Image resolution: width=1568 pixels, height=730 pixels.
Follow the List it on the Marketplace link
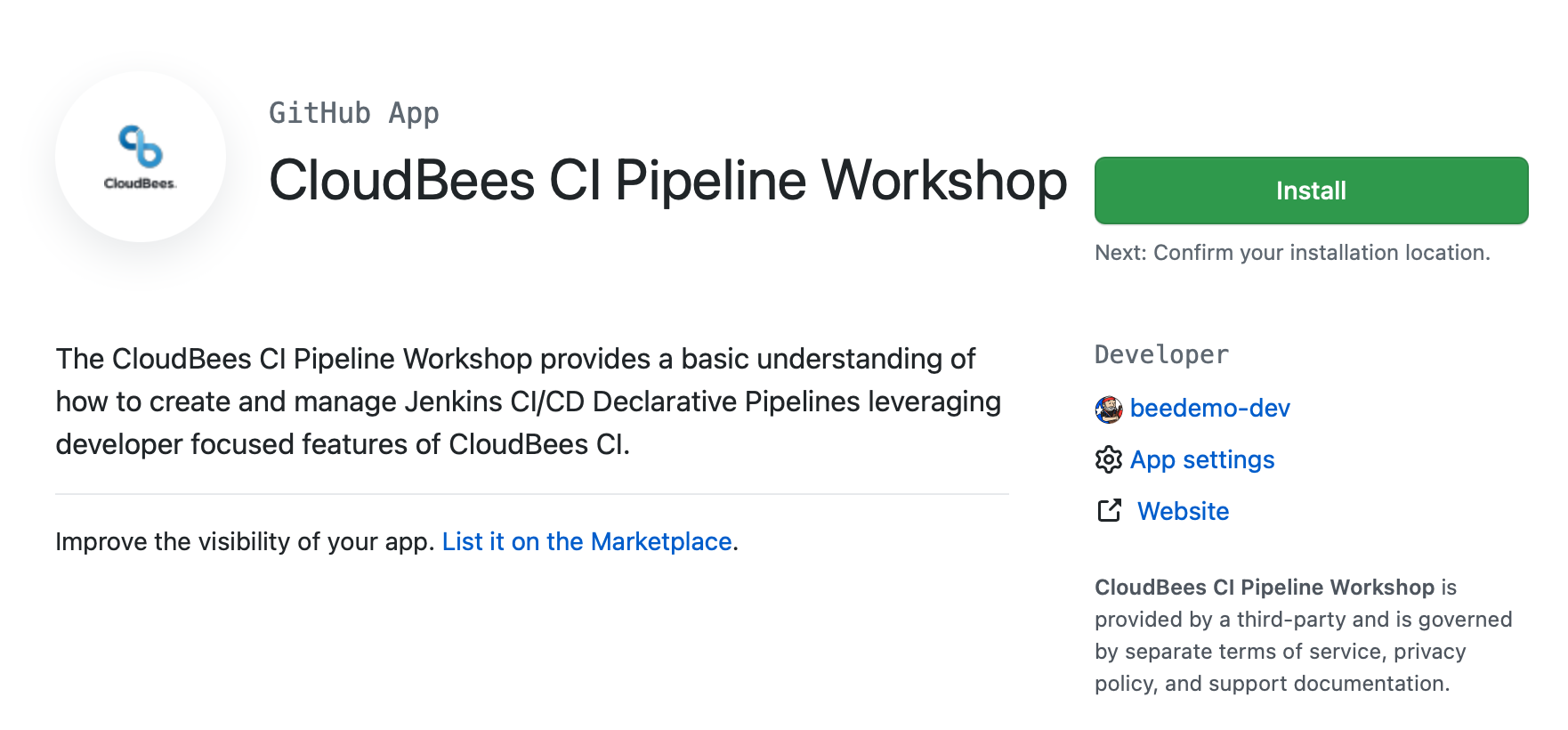tap(587, 541)
